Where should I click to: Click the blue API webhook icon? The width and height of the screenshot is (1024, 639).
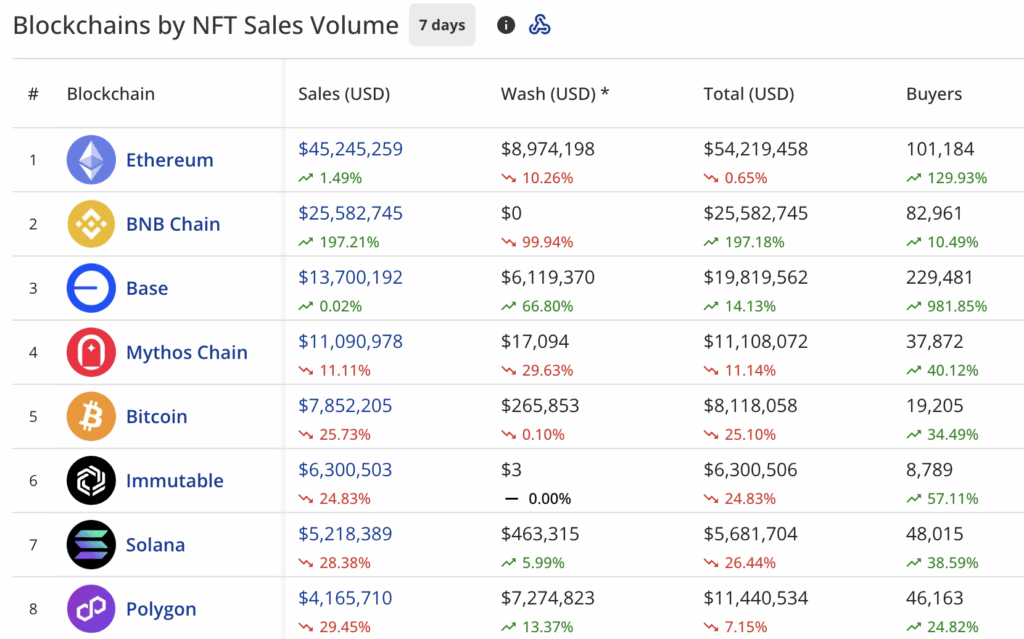541,25
